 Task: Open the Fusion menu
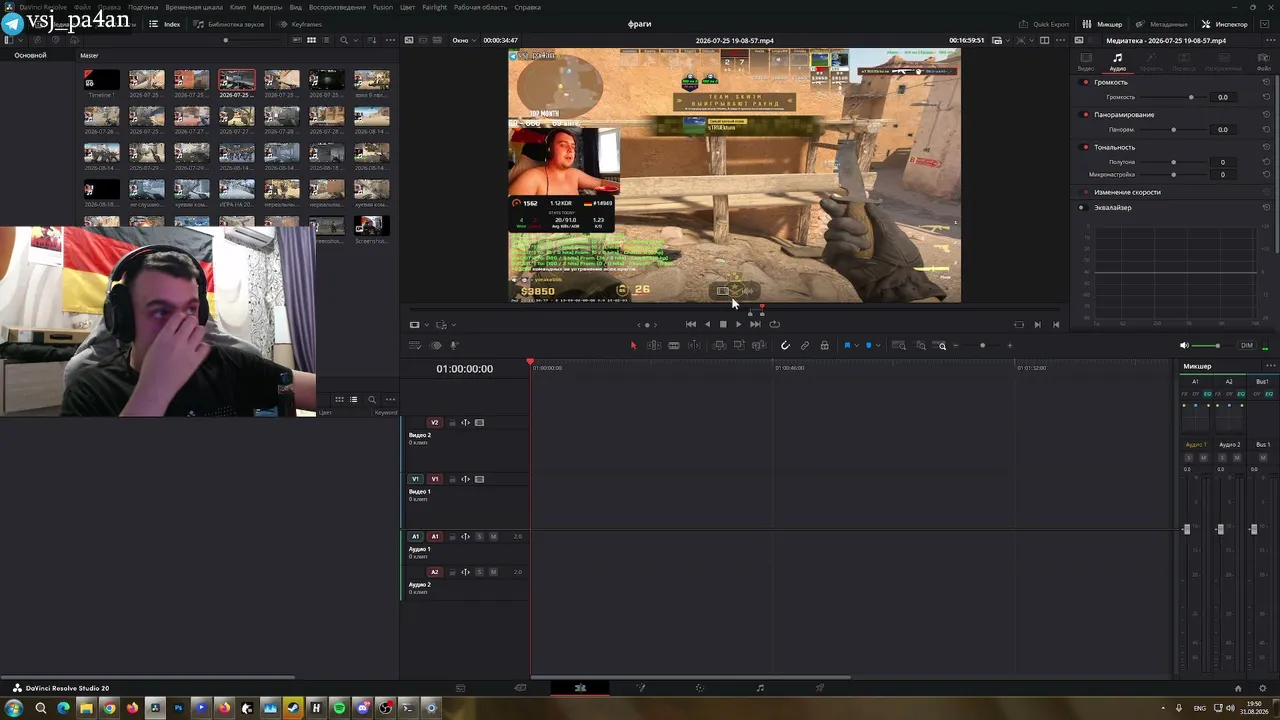pyautogui.click(x=382, y=7)
